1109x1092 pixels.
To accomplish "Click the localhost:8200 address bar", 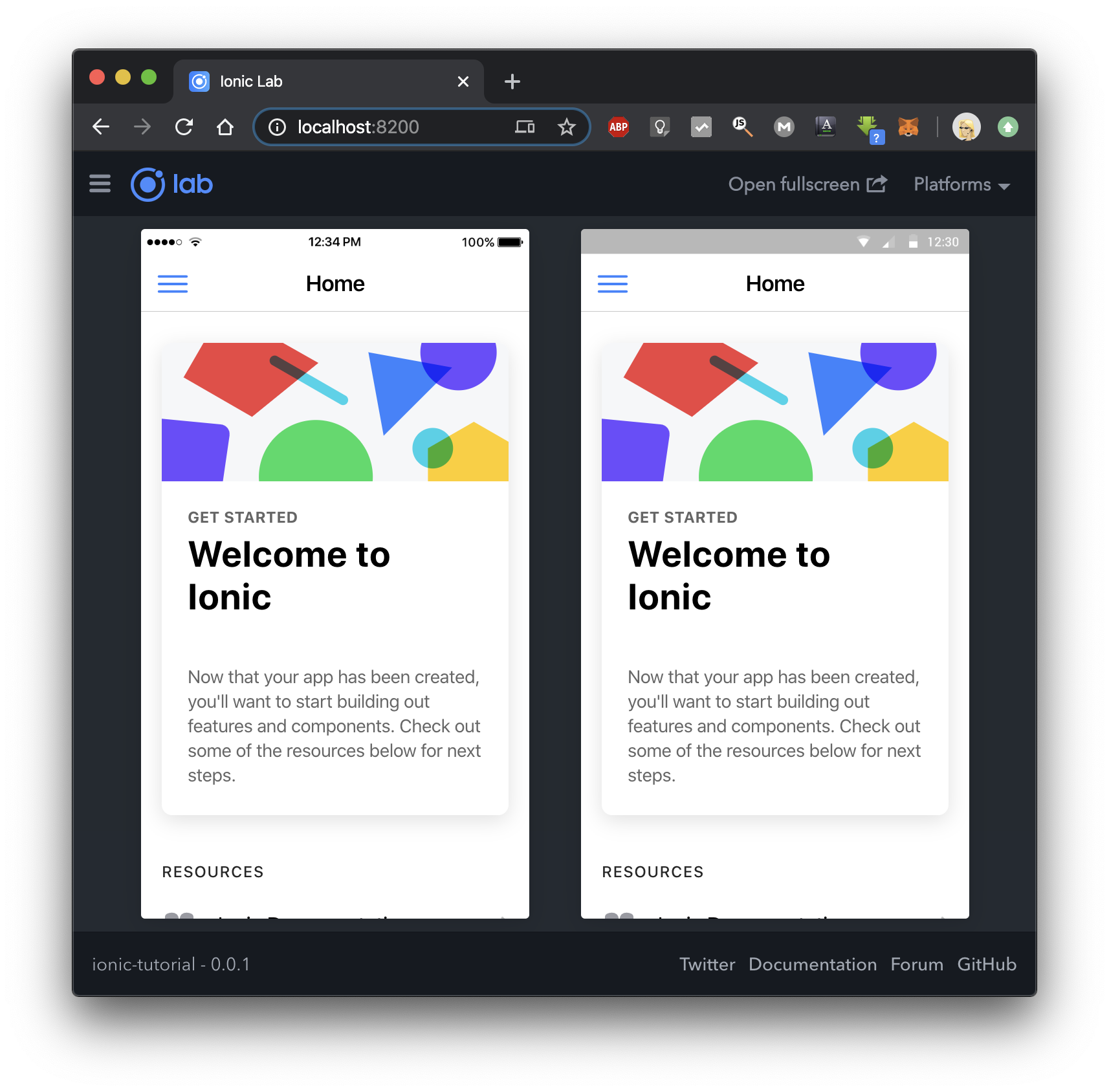I will point(421,127).
